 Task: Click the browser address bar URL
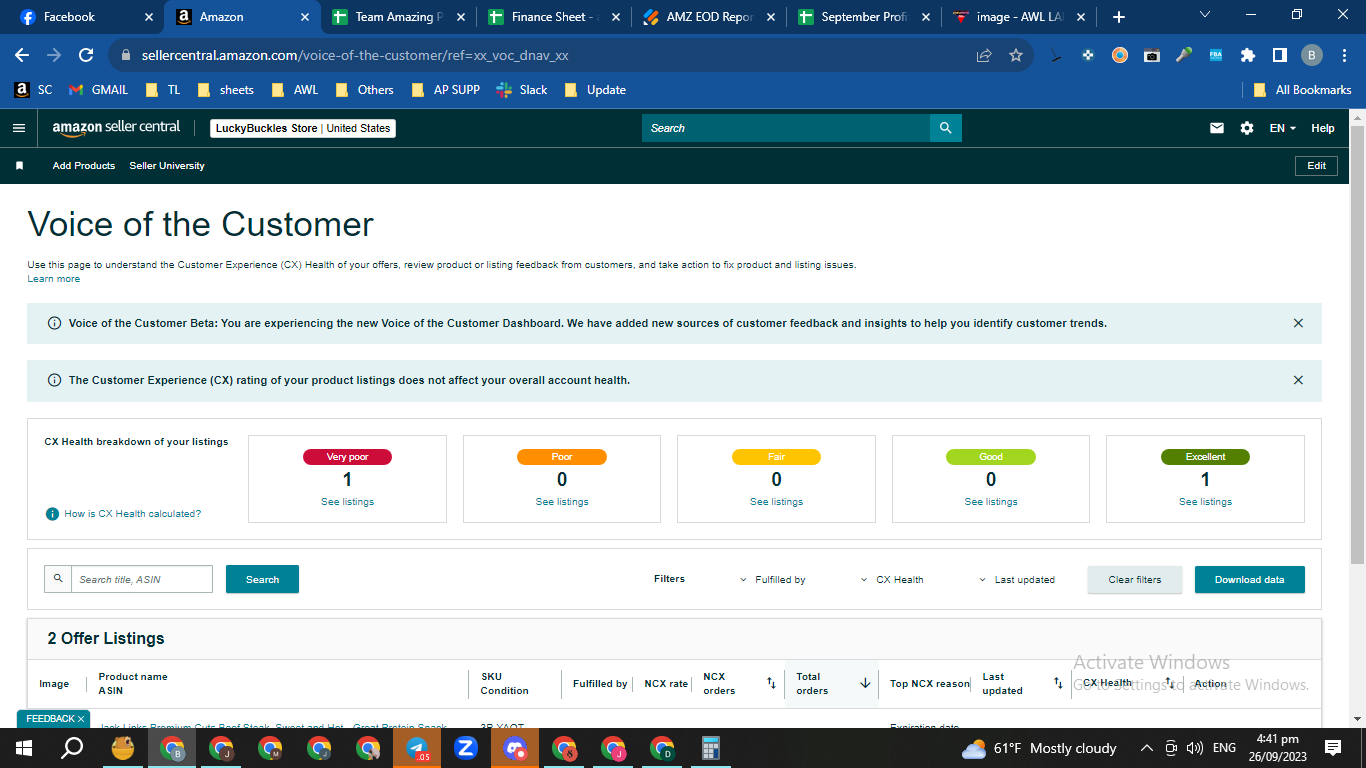pos(355,56)
